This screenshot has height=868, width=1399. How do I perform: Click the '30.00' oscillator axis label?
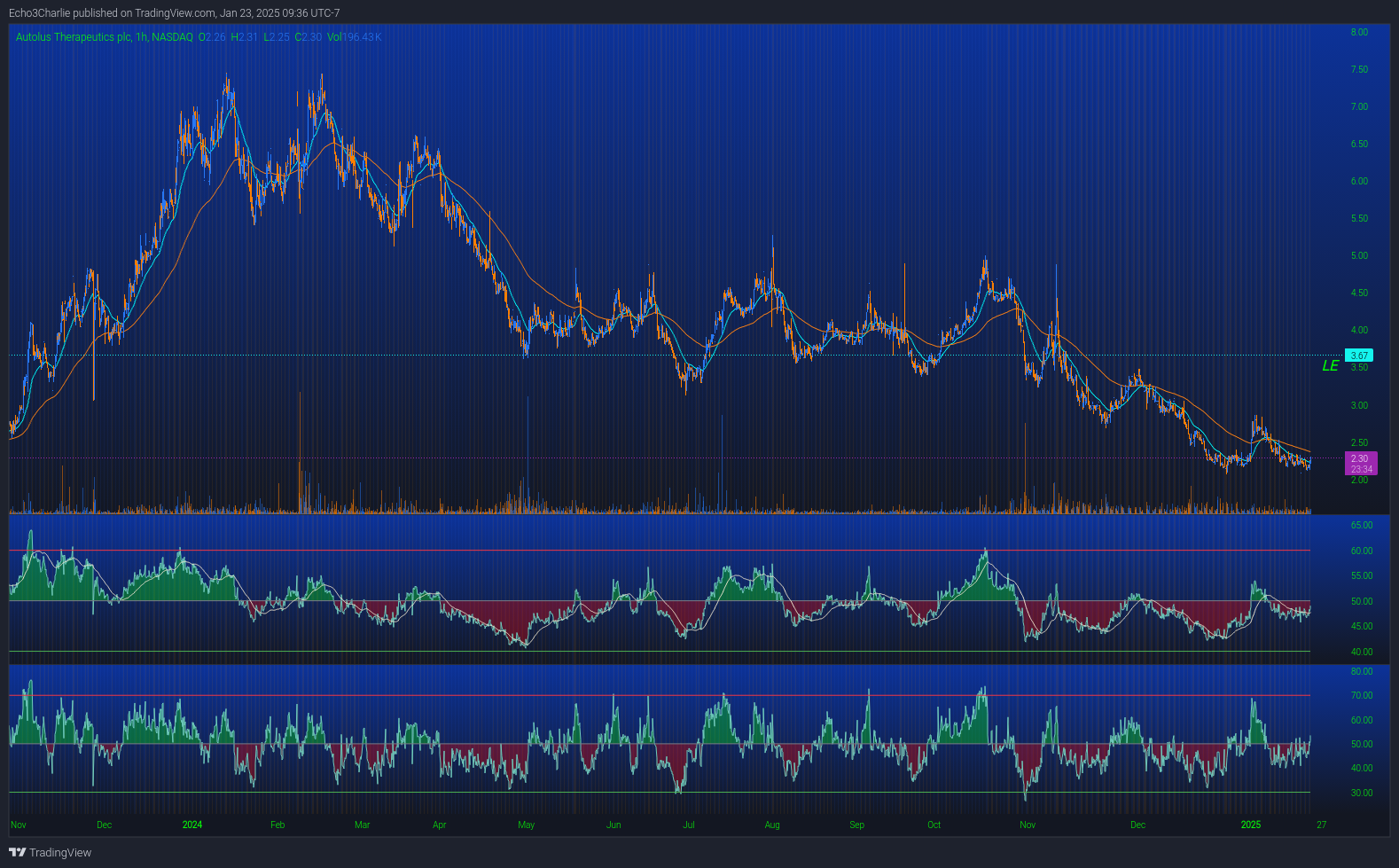pos(1362,793)
